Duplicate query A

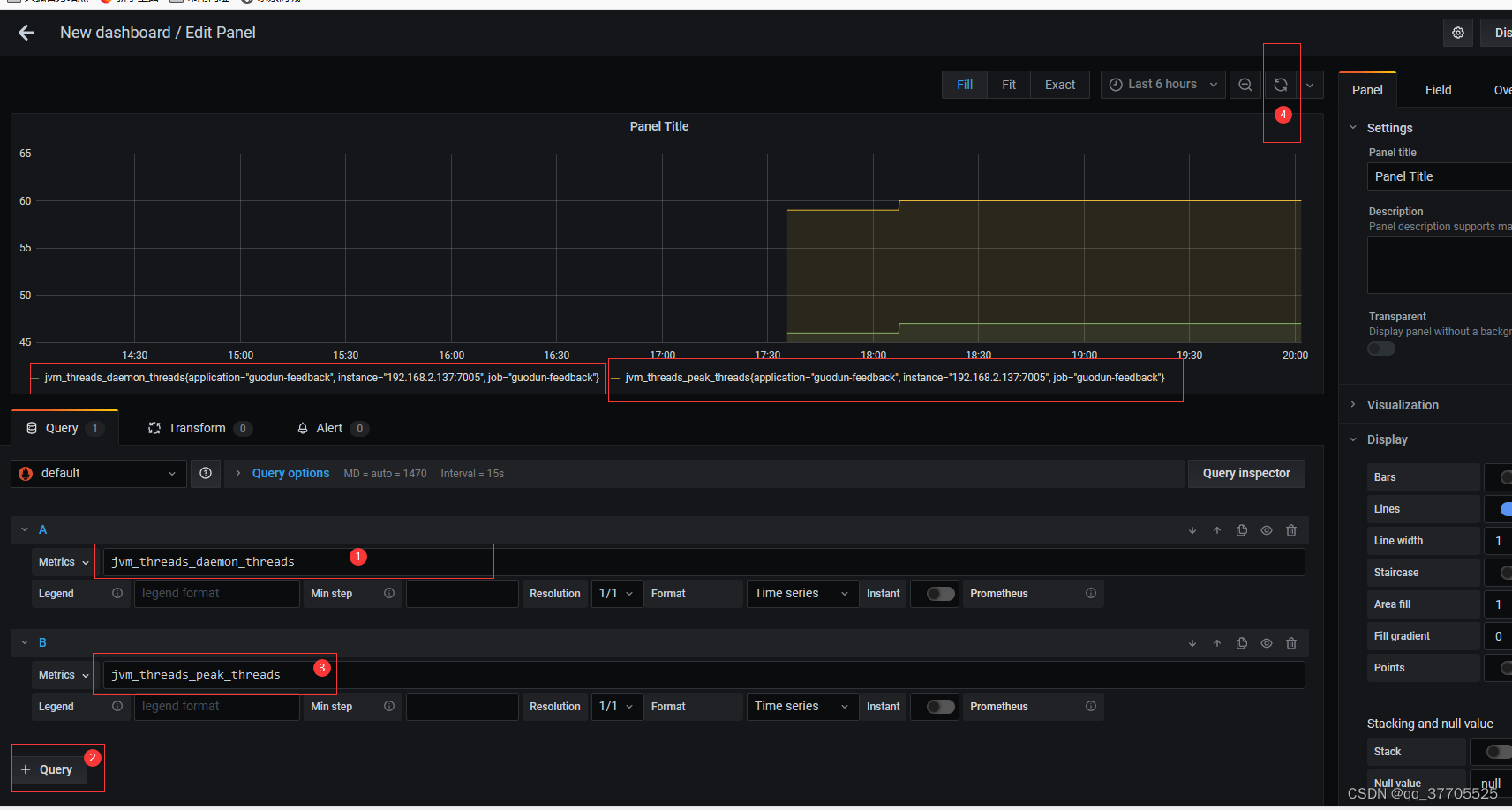tap(1242, 530)
